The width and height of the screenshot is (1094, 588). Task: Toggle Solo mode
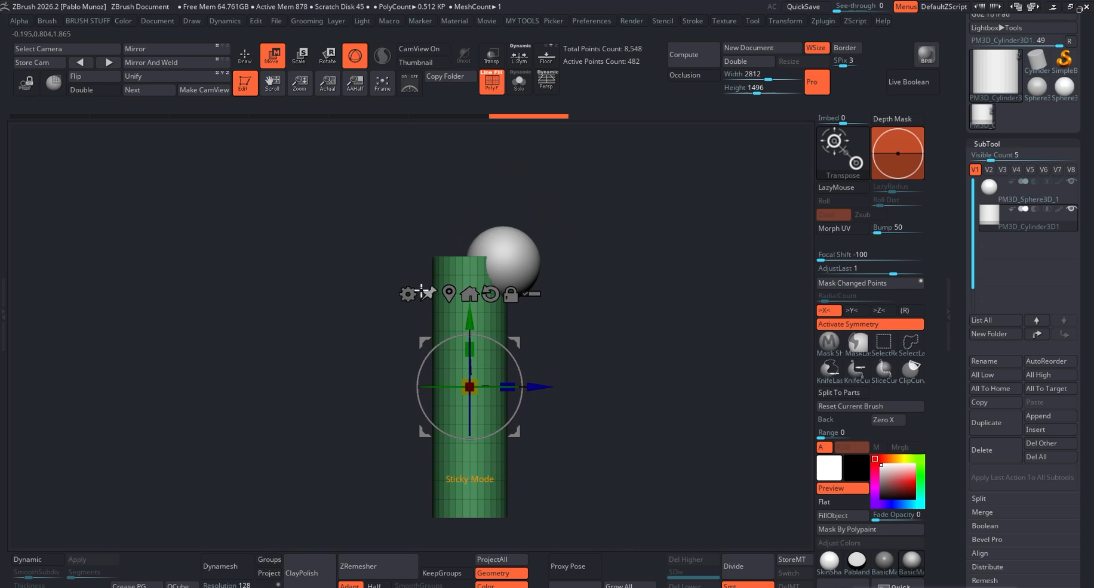[519, 82]
